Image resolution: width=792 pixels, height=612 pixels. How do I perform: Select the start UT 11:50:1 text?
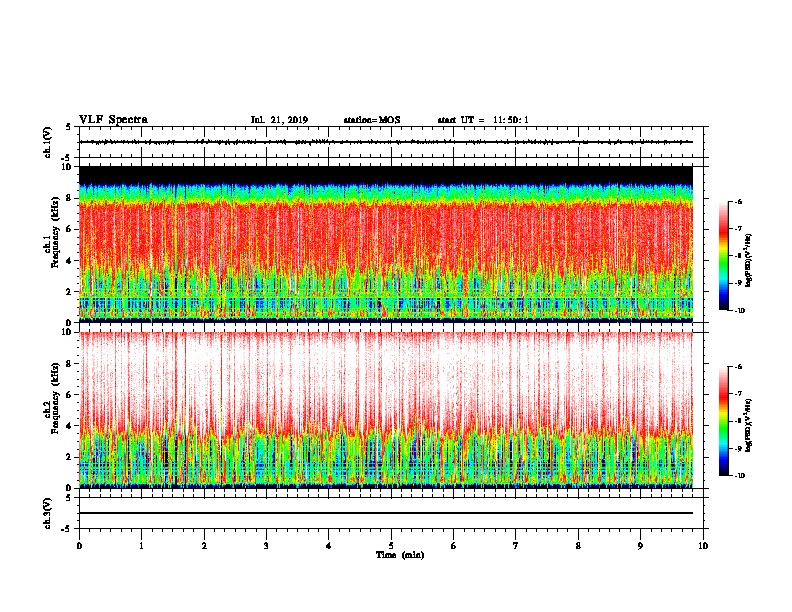pos(483,120)
